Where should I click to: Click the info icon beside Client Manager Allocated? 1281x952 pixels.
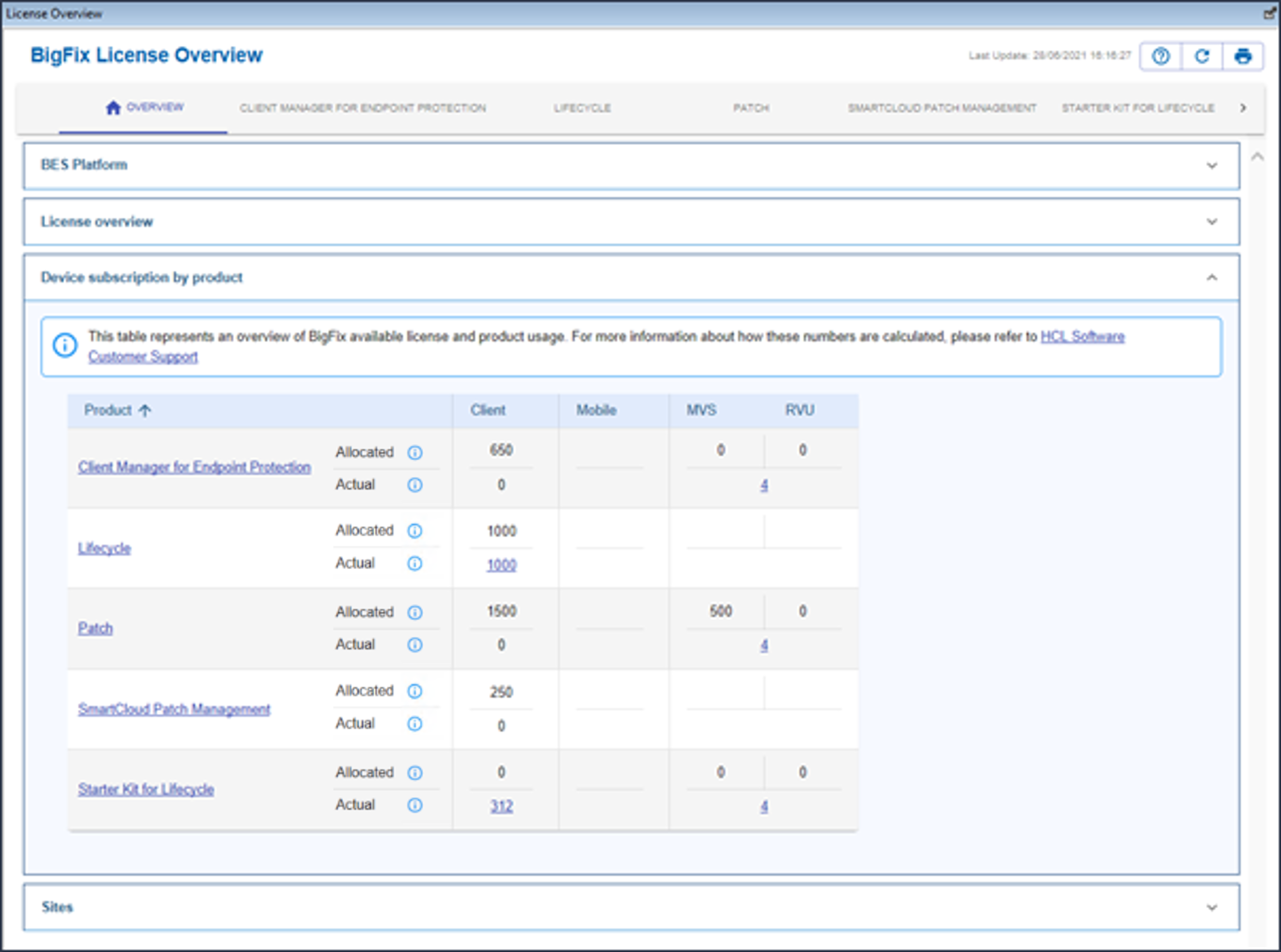[415, 452]
